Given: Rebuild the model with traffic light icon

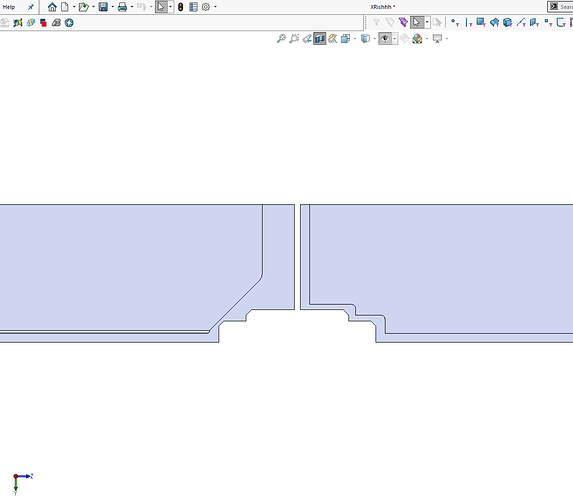Looking at the screenshot, I should point(181,7).
